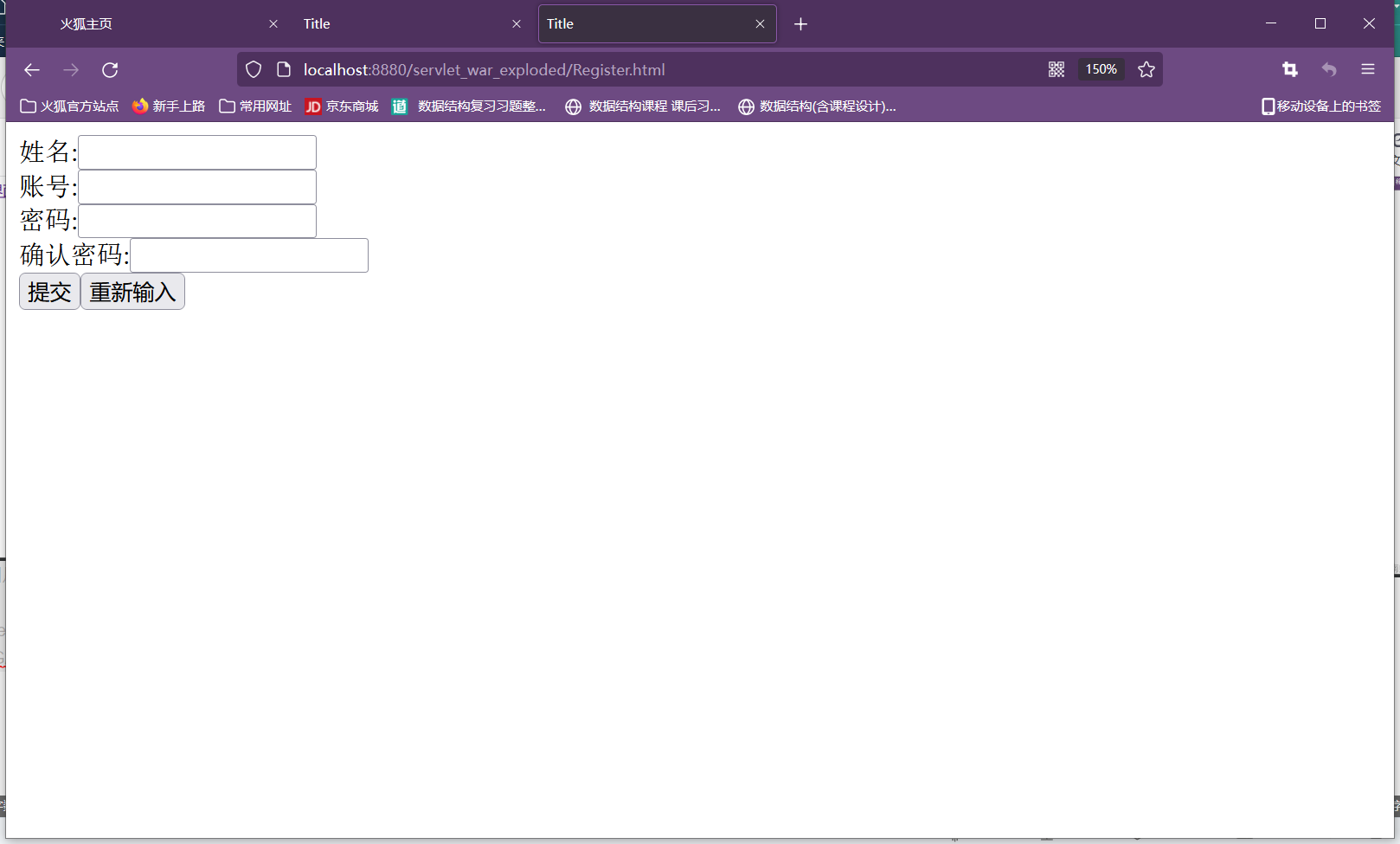
Task: Reset the form with 重新输入
Action: click(x=132, y=292)
